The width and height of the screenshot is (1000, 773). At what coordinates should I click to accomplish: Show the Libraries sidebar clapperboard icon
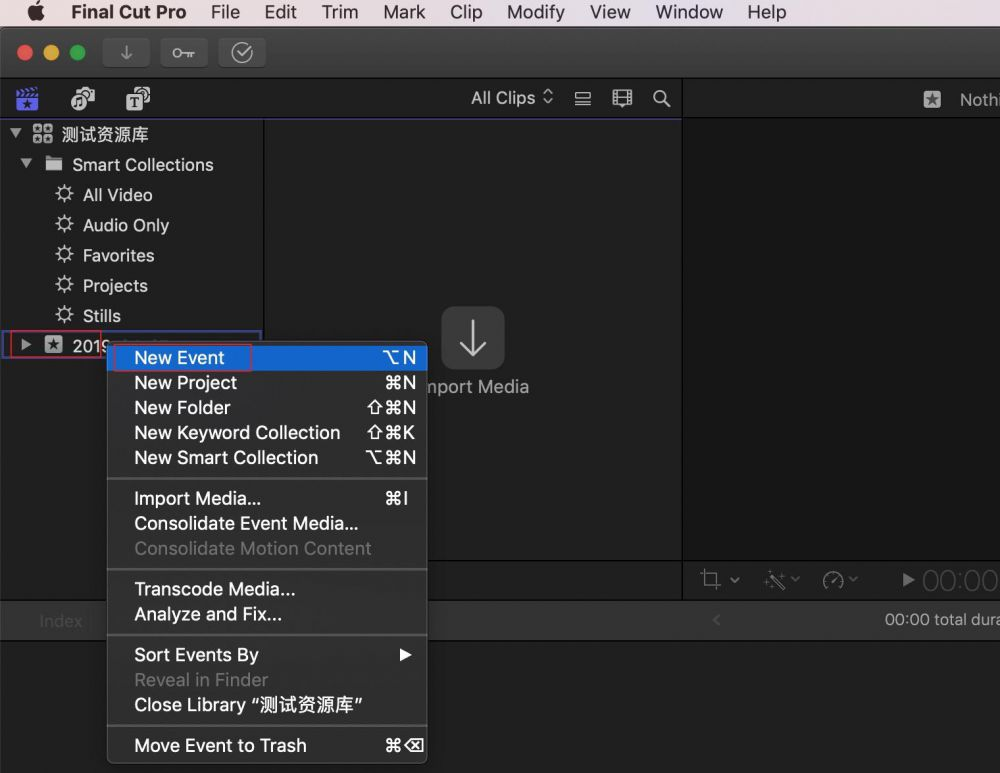(27, 99)
